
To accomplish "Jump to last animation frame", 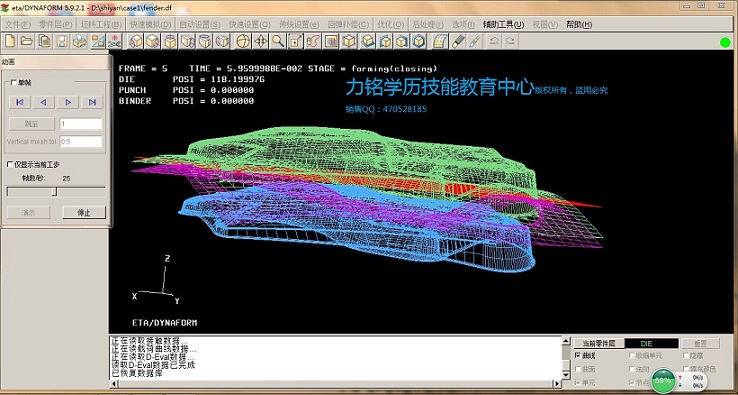I will point(92,102).
